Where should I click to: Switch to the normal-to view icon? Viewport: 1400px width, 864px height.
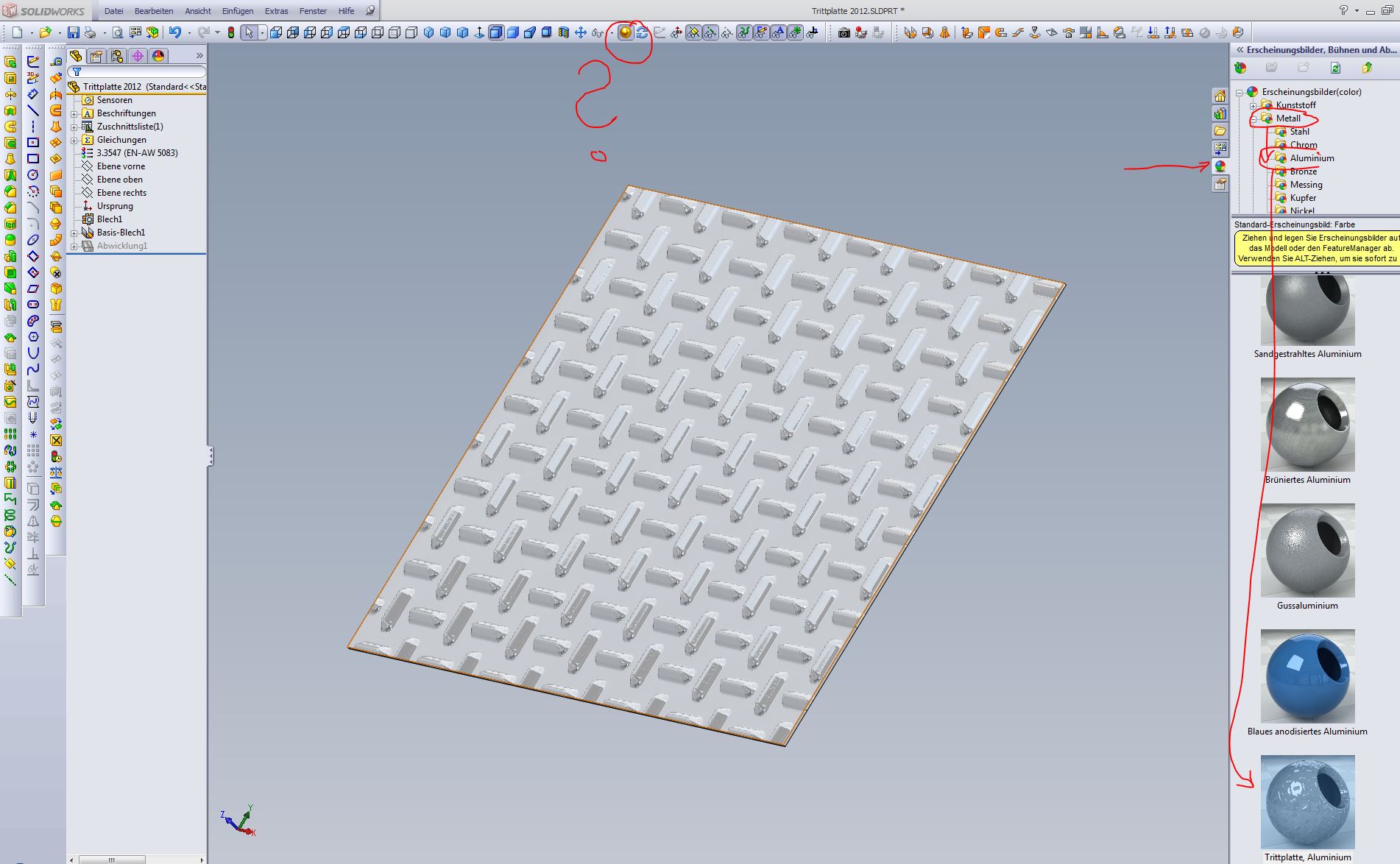point(479,32)
